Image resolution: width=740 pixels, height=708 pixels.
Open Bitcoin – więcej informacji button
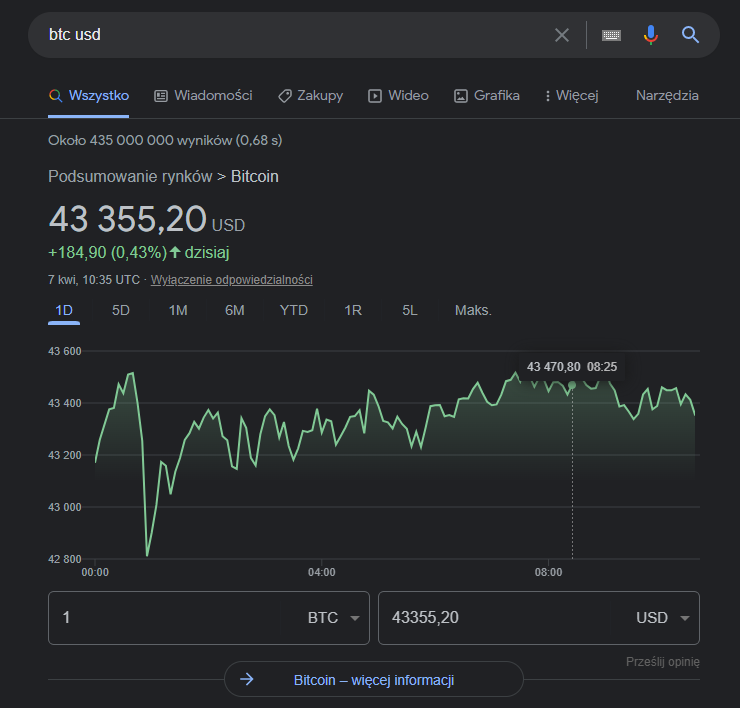tap(374, 680)
